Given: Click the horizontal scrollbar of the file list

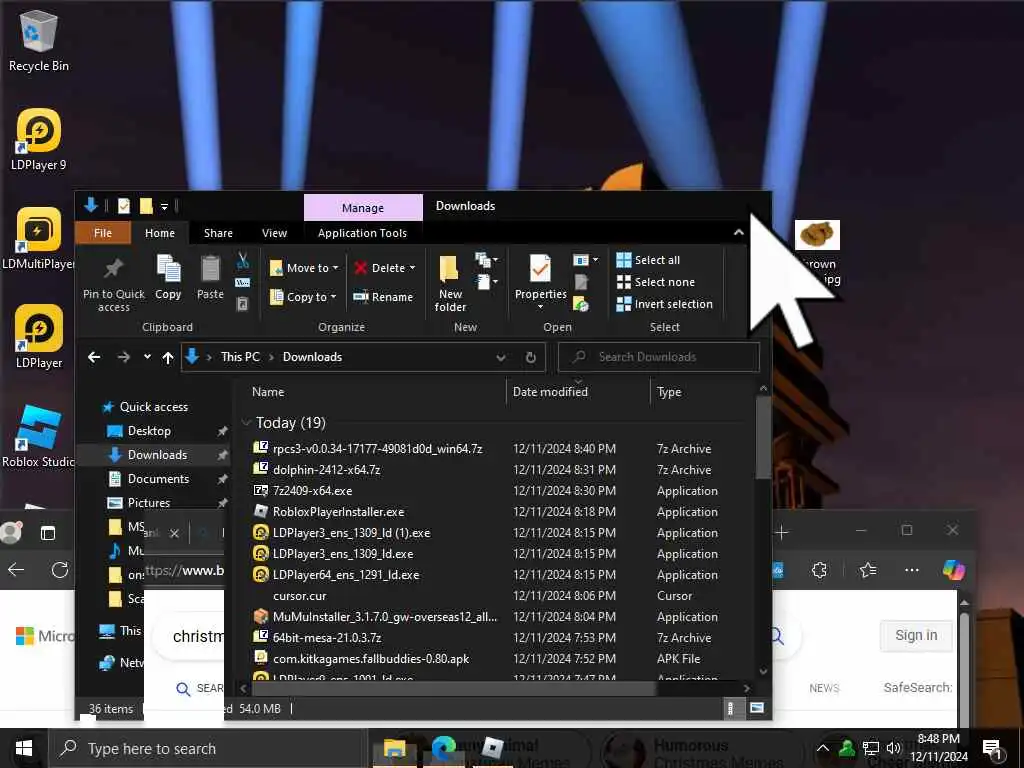Looking at the screenshot, I should 454,688.
